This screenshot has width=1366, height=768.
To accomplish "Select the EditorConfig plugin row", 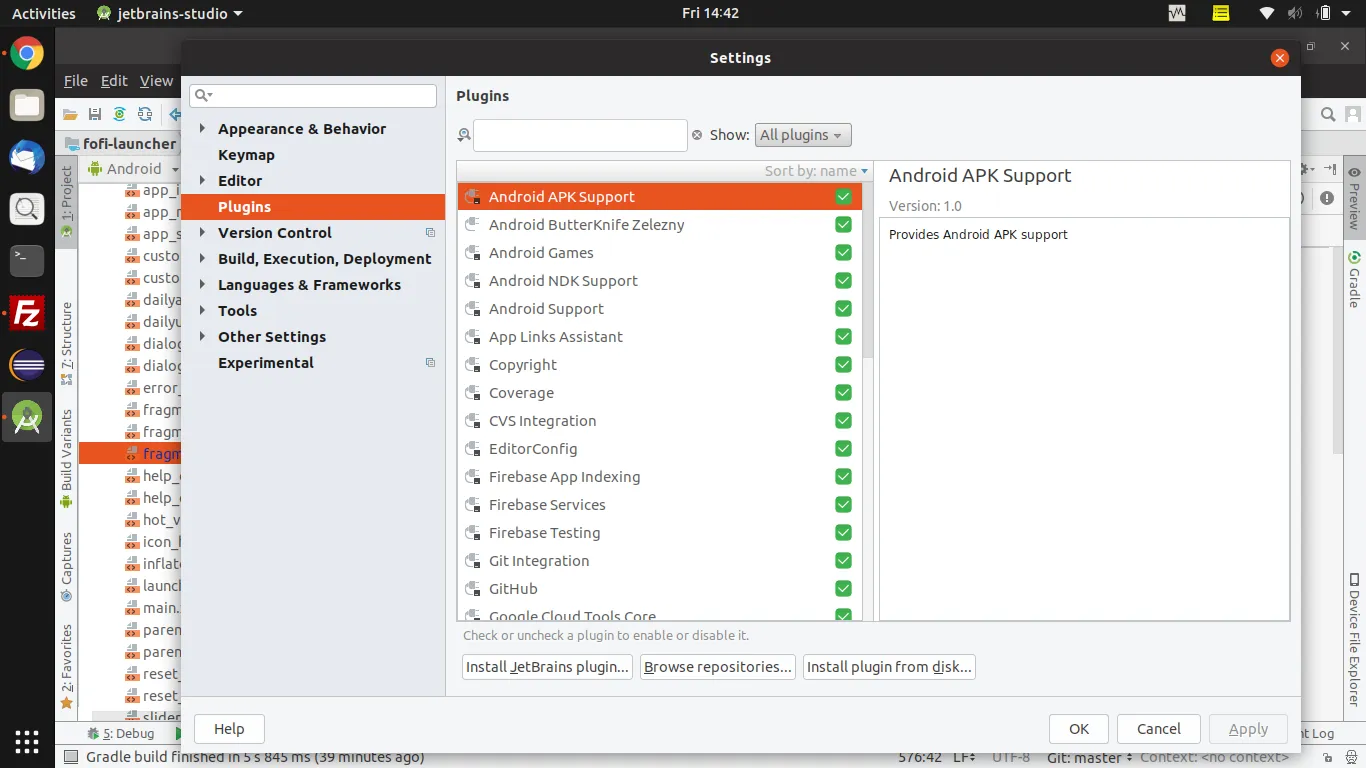I will (x=660, y=449).
